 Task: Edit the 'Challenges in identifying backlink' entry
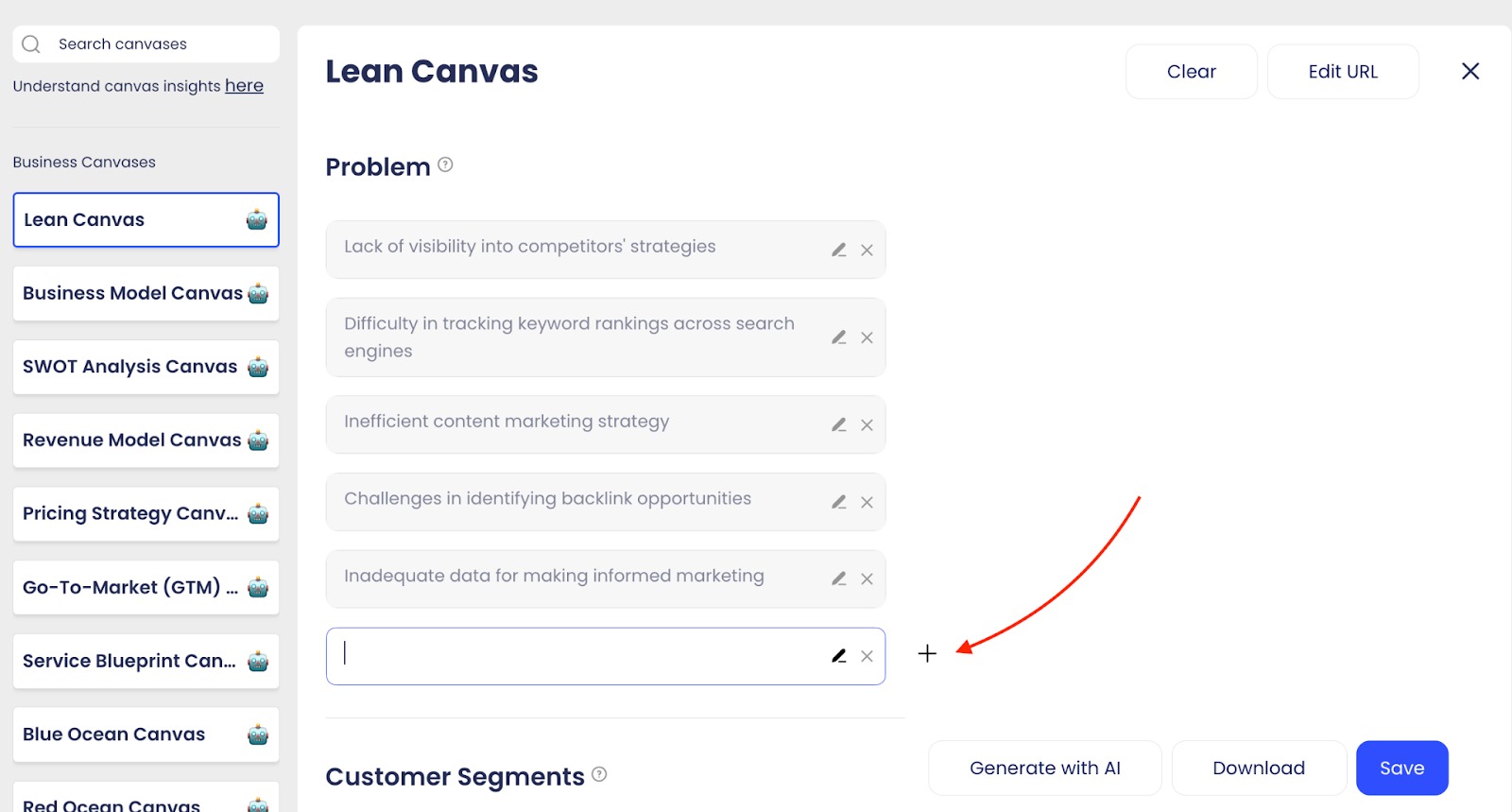[838, 502]
